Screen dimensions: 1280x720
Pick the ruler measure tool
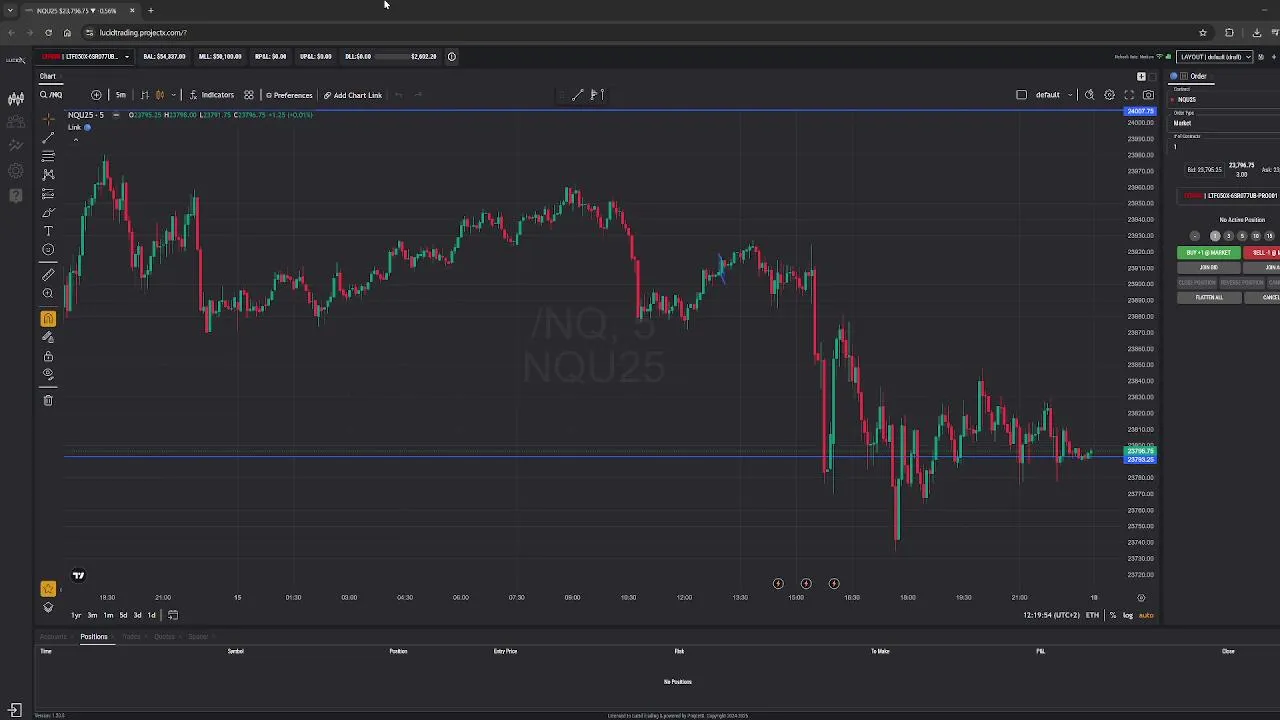tap(48, 275)
